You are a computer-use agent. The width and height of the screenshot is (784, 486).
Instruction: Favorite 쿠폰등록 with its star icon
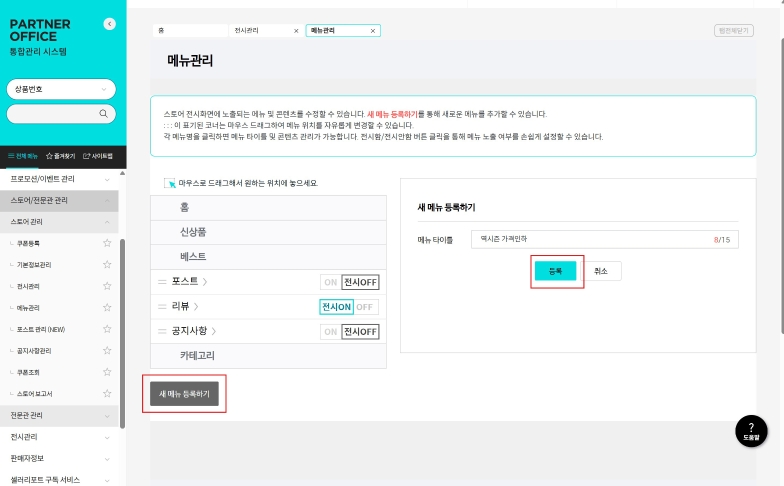click(107, 243)
